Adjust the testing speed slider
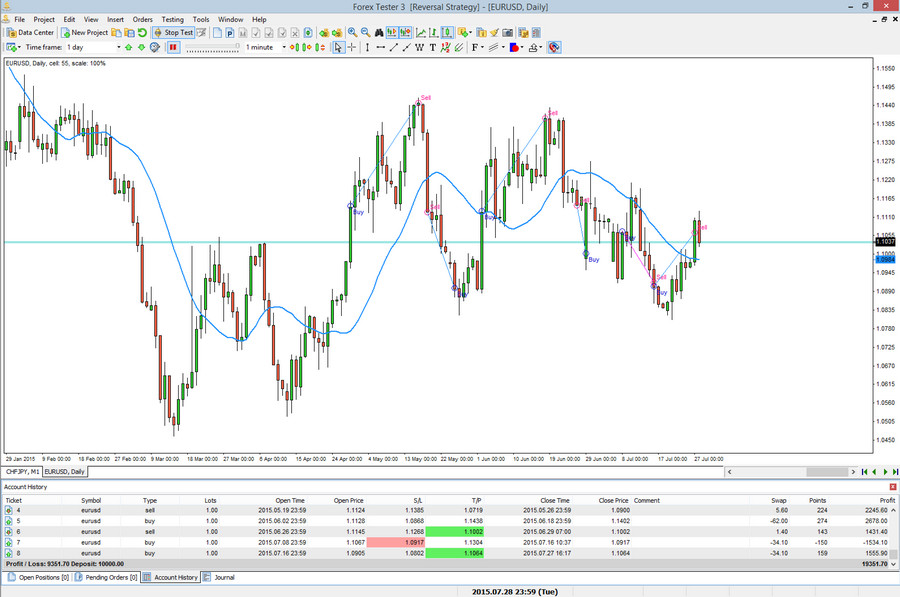 pyautogui.click(x=212, y=47)
